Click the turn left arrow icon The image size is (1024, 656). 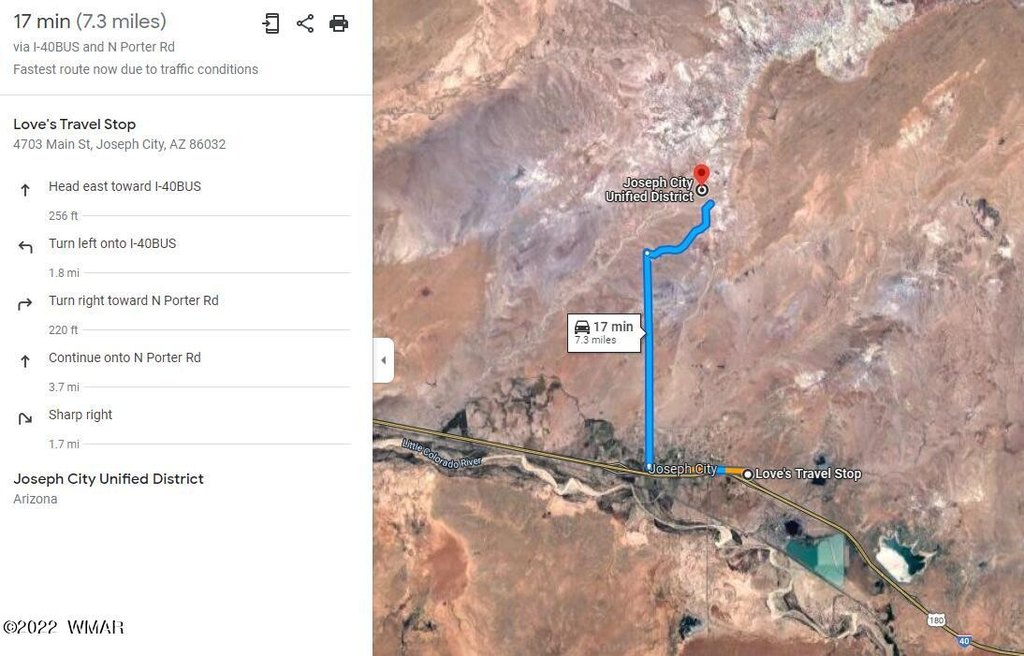pos(25,247)
